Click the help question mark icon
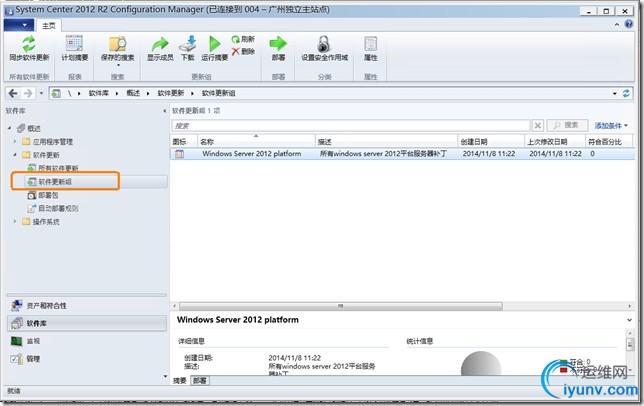The image size is (644, 406). coord(629,24)
